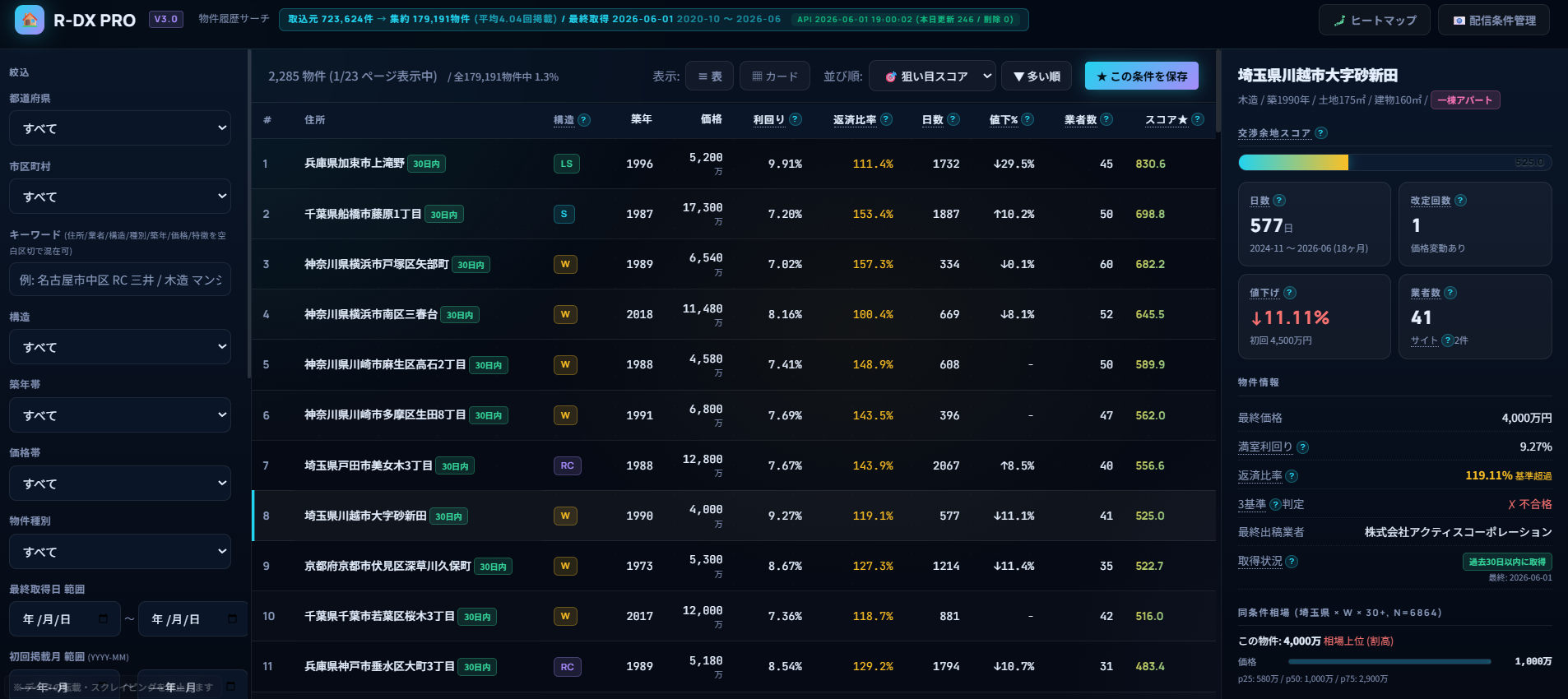The width and height of the screenshot is (1568, 699).
Task: Open the ヒートマップ view
Action: 1374,20
